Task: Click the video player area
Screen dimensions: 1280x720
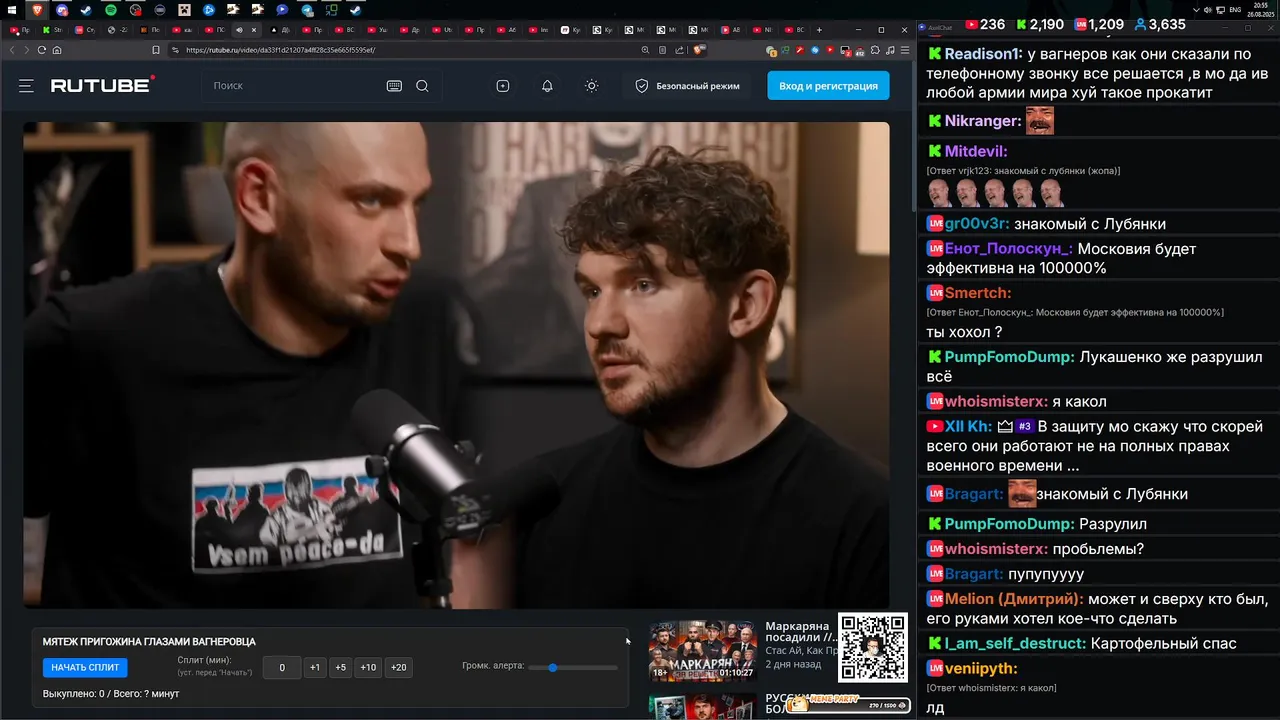Action: coord(456,365)
